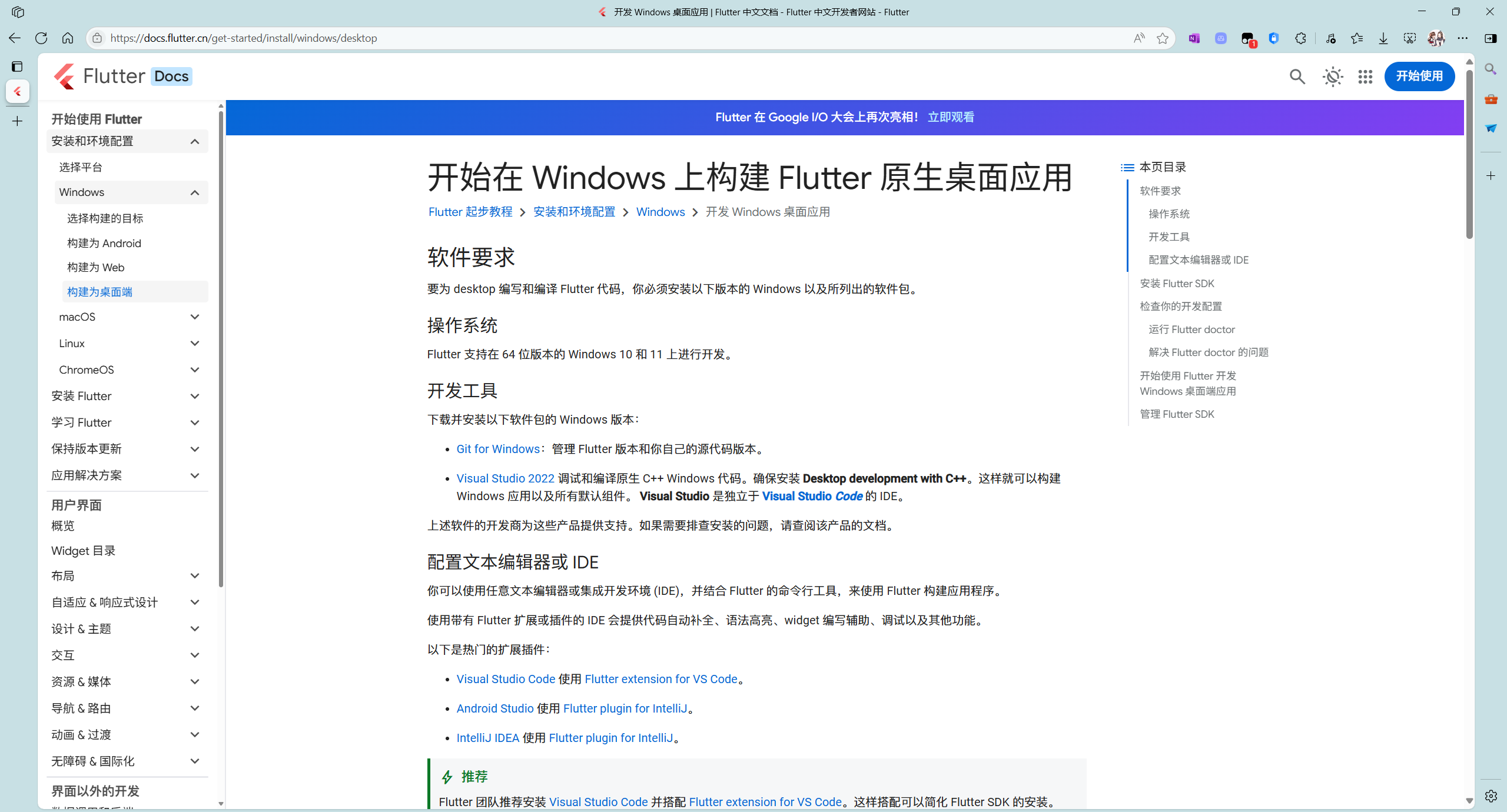
Task: Expand 安装 Flutter section
Action: click(x=195, y=397)
